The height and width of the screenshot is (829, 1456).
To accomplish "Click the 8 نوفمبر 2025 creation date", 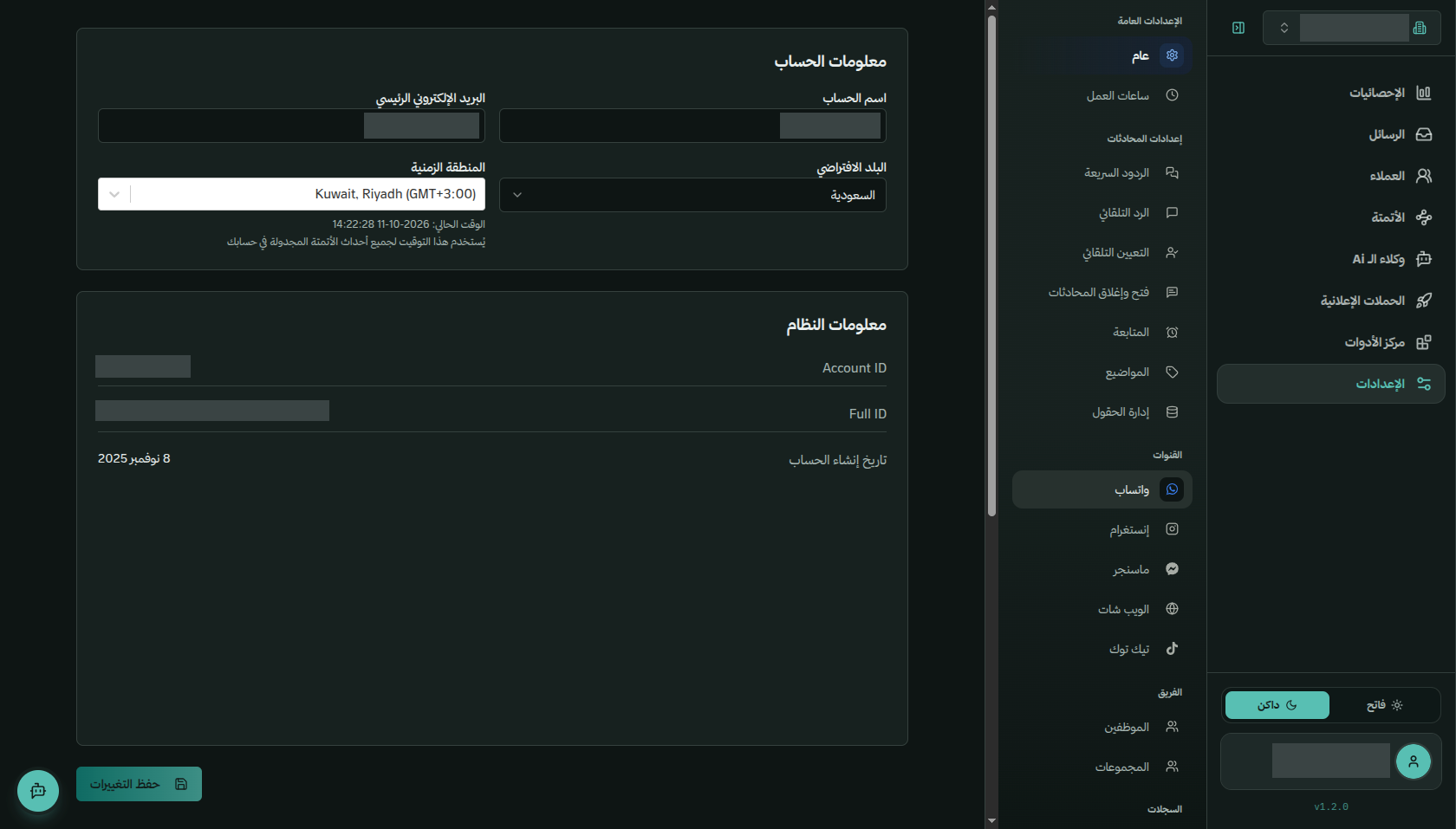I will pyautogui.click(x=134, y=459).
